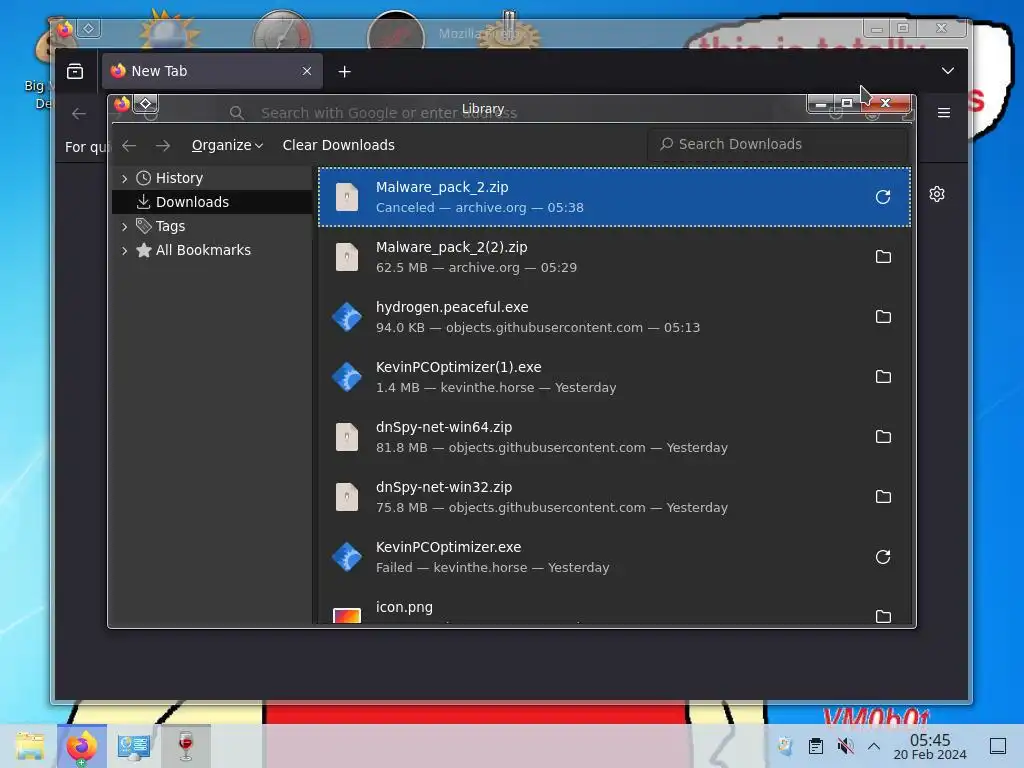The height and width of the screenshot is (768, 1024).
Task: Click the hydrogen.peaceful.exe program icon
Action: tap(347, 317)
